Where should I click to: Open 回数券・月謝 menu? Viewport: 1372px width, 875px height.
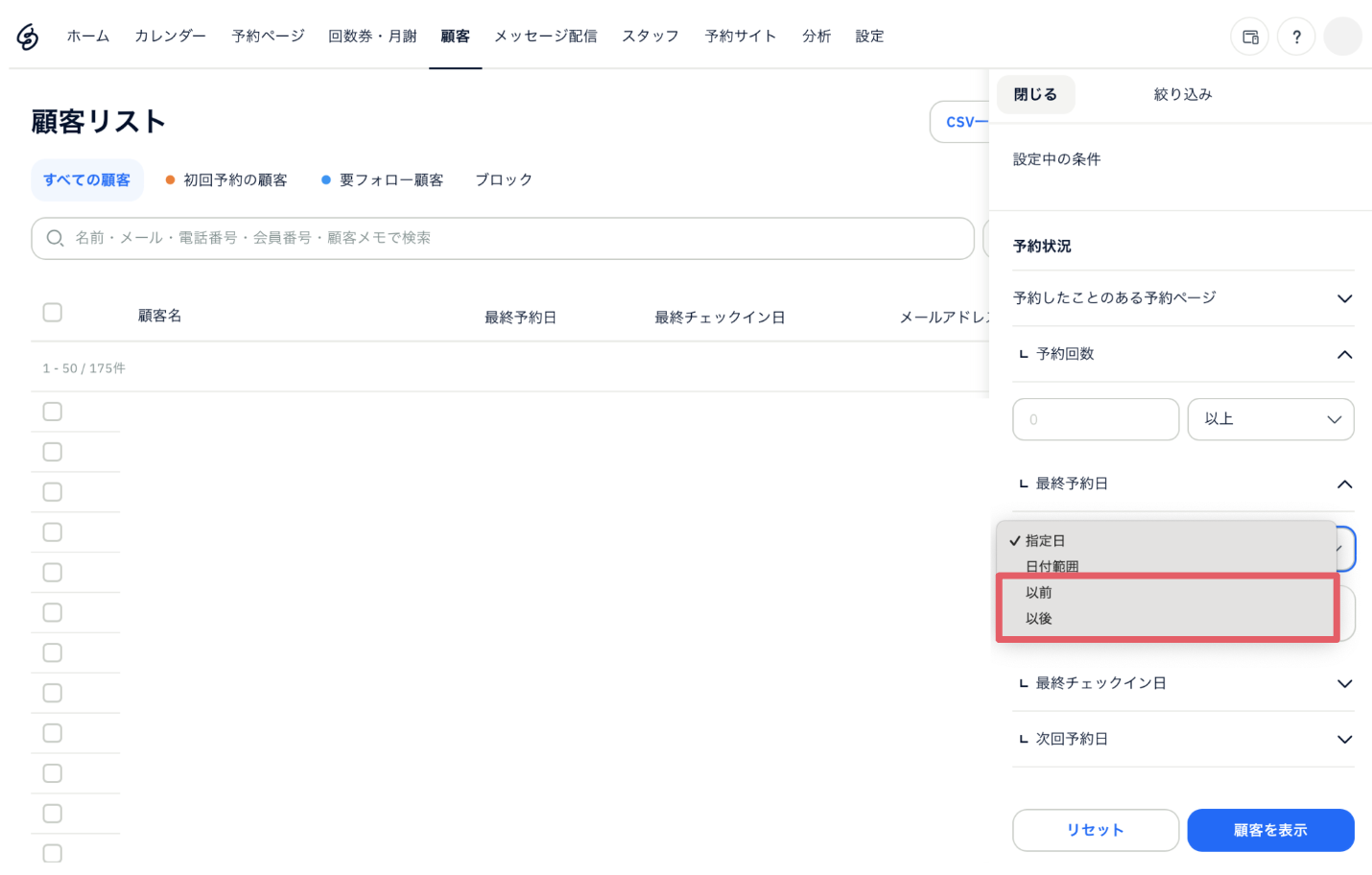click(372, 36)
